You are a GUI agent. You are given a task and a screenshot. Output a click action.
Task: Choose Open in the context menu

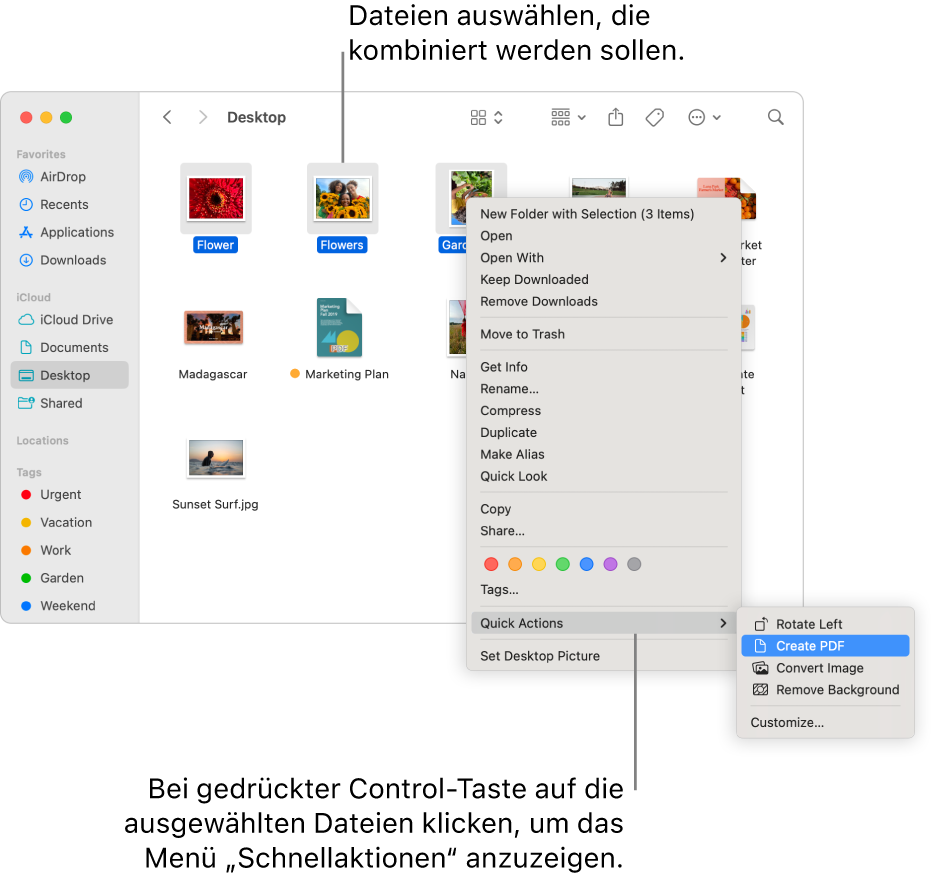point(603,236)
